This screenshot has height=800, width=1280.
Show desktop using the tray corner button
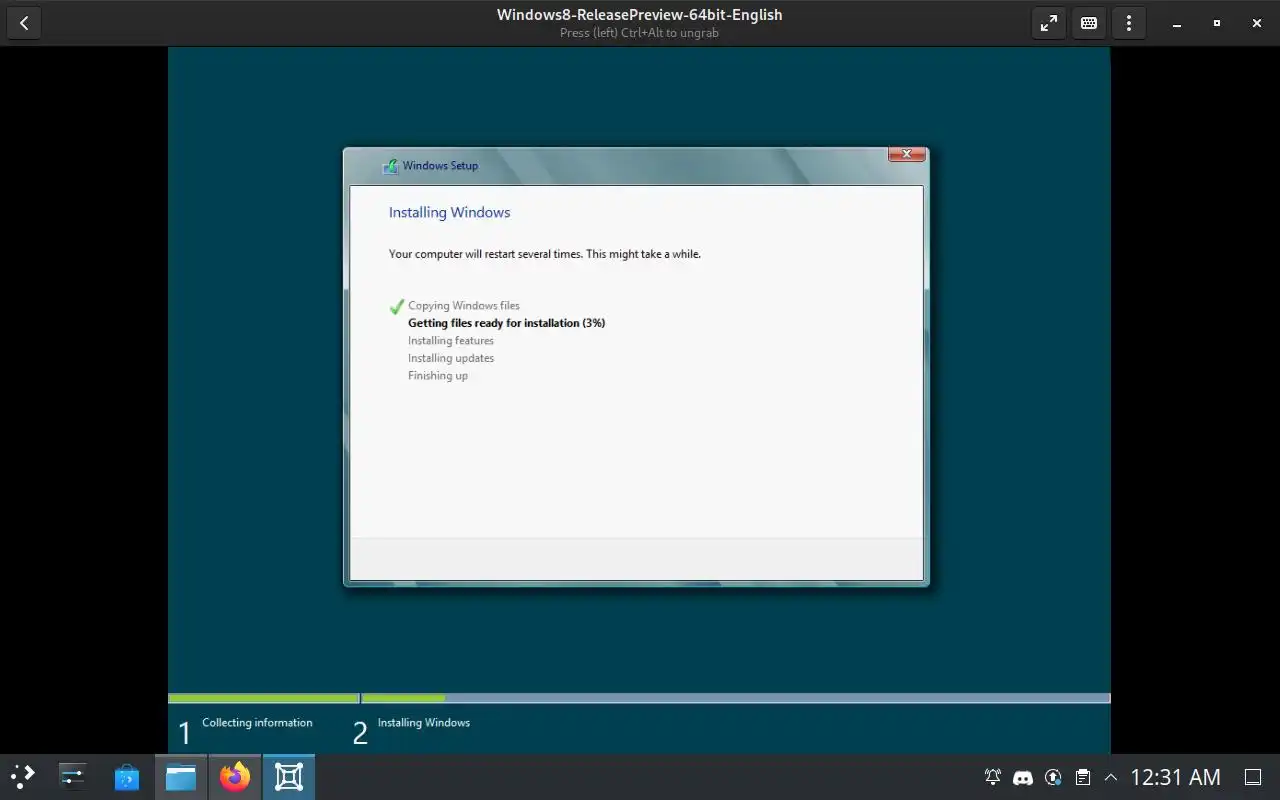1253,777
